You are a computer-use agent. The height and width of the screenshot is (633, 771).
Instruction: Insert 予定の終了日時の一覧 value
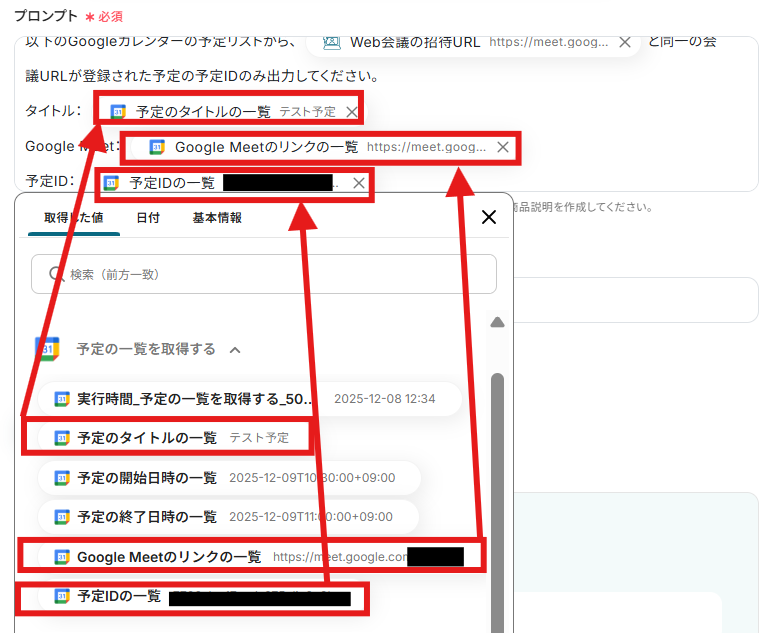click(x=228, y=517)
